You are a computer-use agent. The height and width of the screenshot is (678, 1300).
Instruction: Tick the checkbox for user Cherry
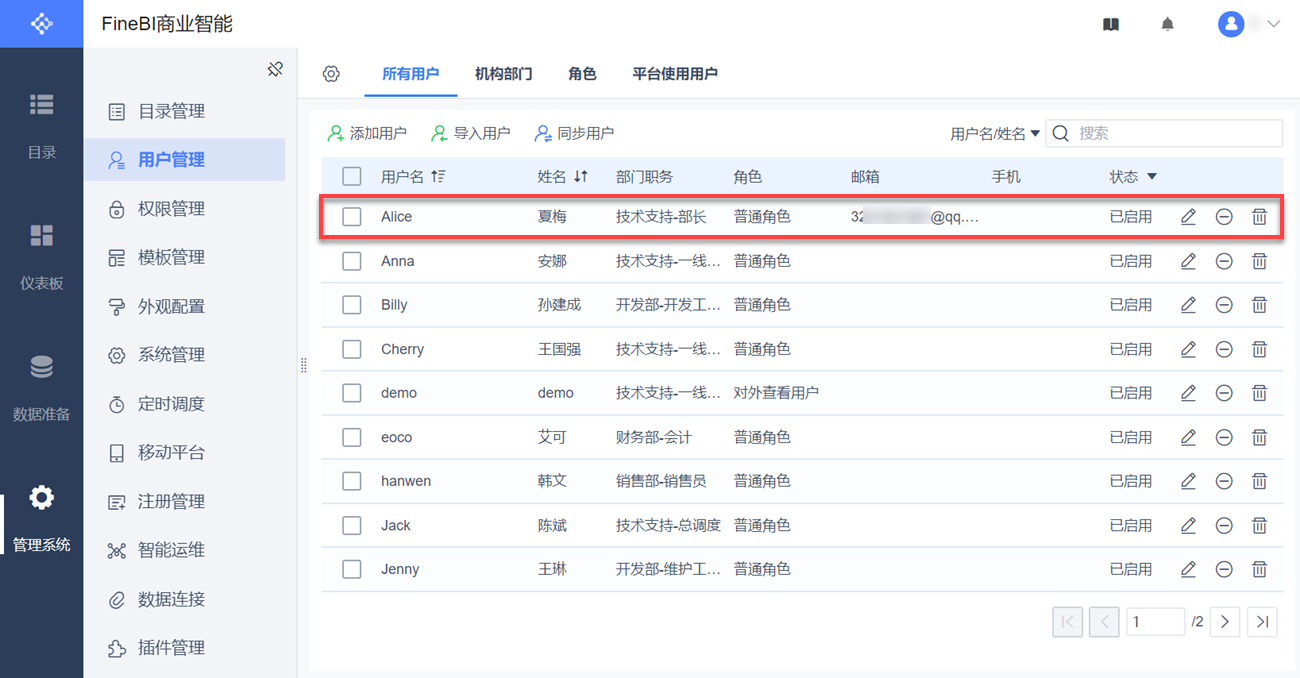352,349
